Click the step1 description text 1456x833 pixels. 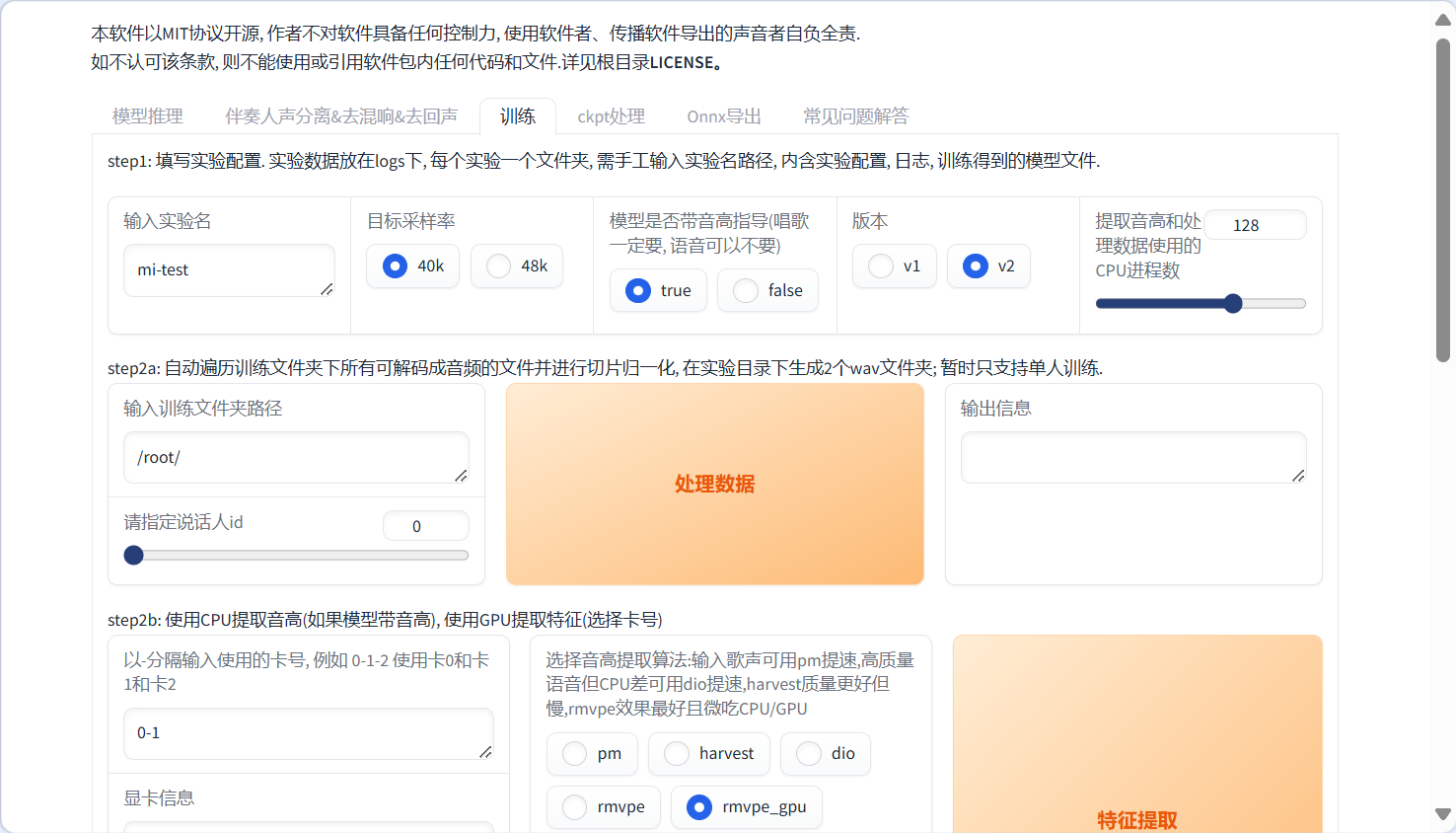click(x=604, y=161)
